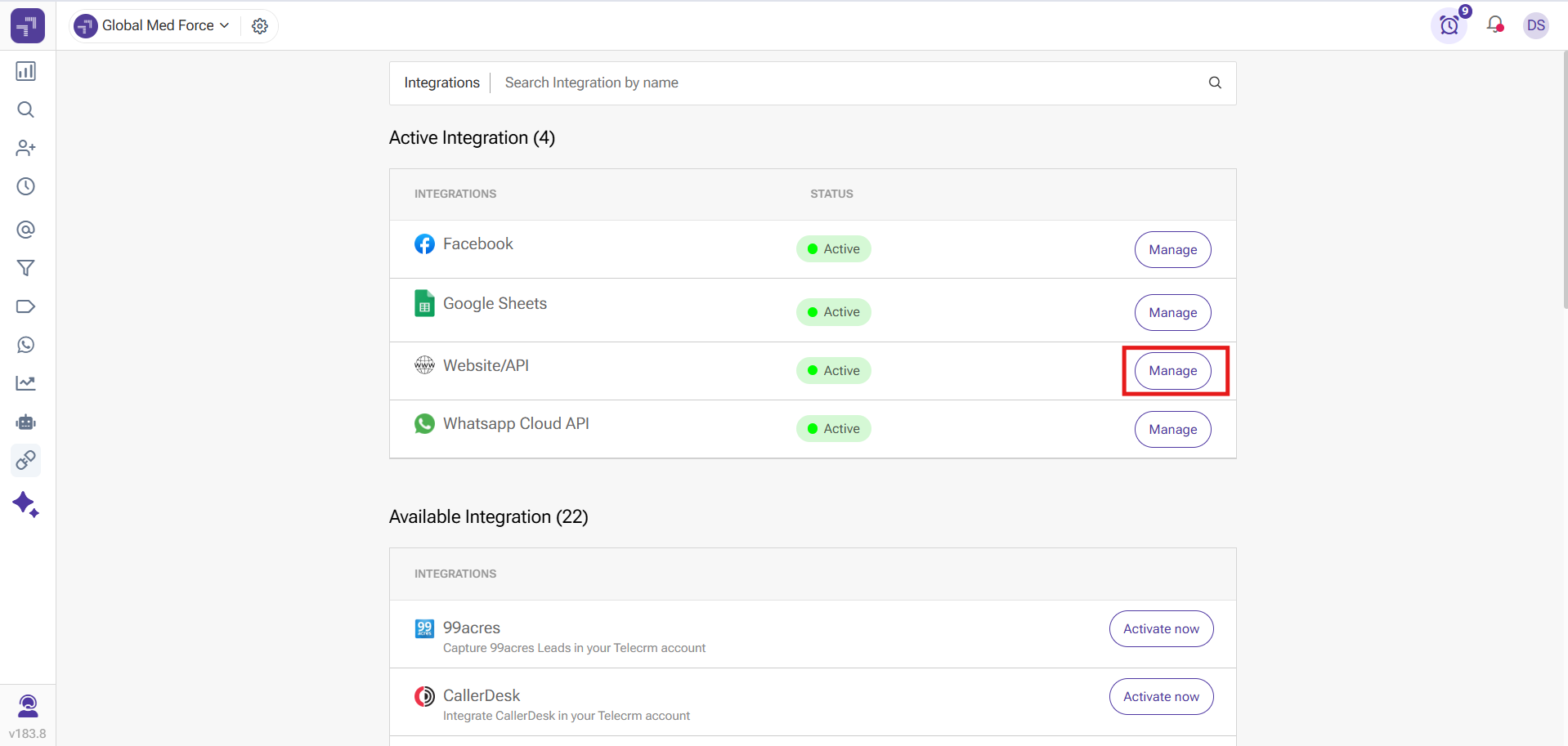This screenshot has width=1568, height=746.
Task: Click the add lead person icon
Action: [26, 148]
